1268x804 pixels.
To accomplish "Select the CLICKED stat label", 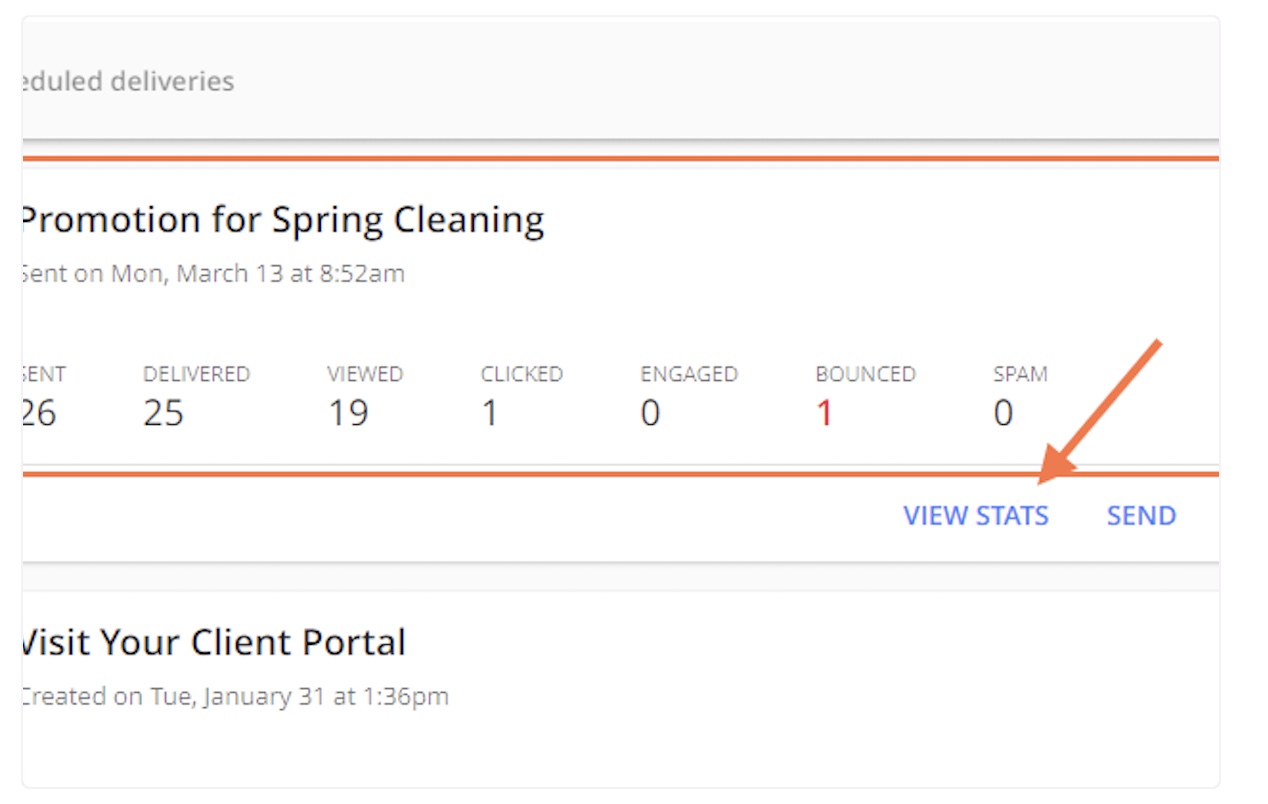I will [x=522, y=375].
